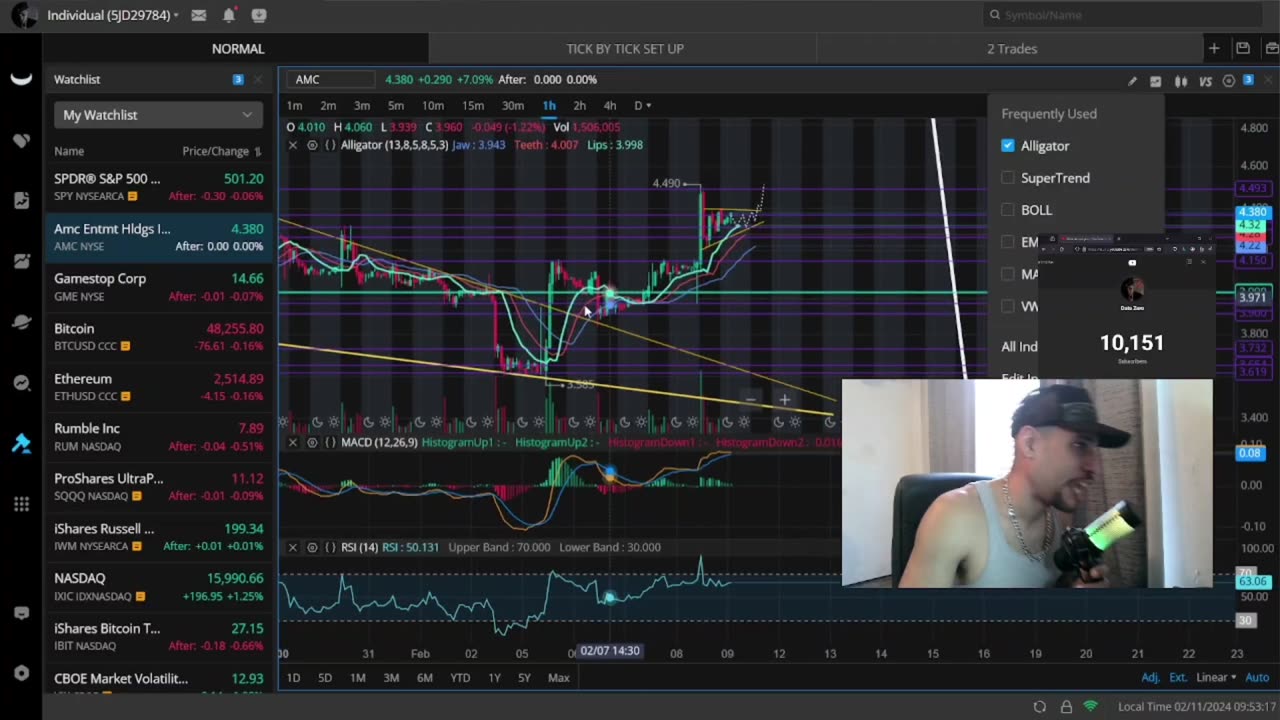Click the download icon in header
The width and height of the screenshot is (1280, 720).
tap(259, 15)
